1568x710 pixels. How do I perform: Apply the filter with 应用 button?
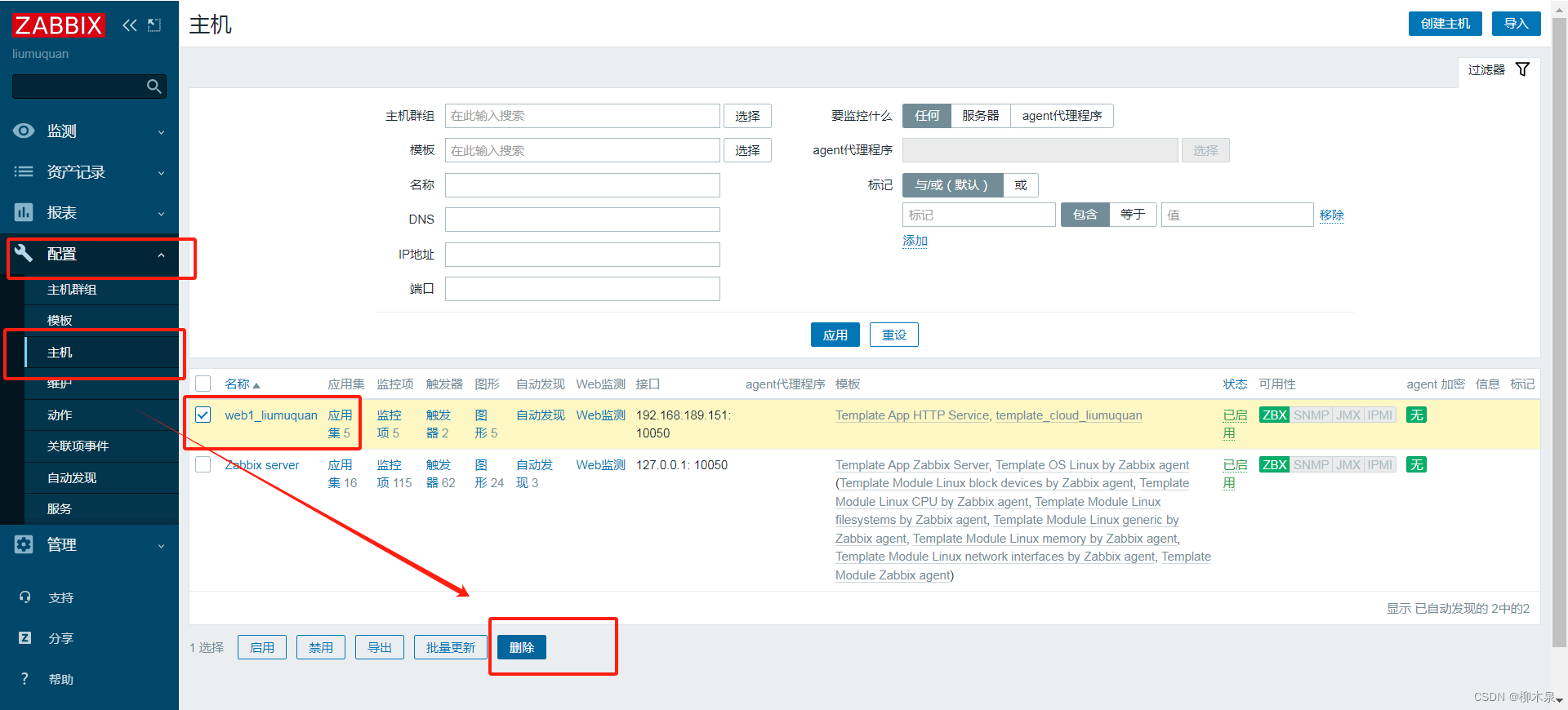coord(835,335)
